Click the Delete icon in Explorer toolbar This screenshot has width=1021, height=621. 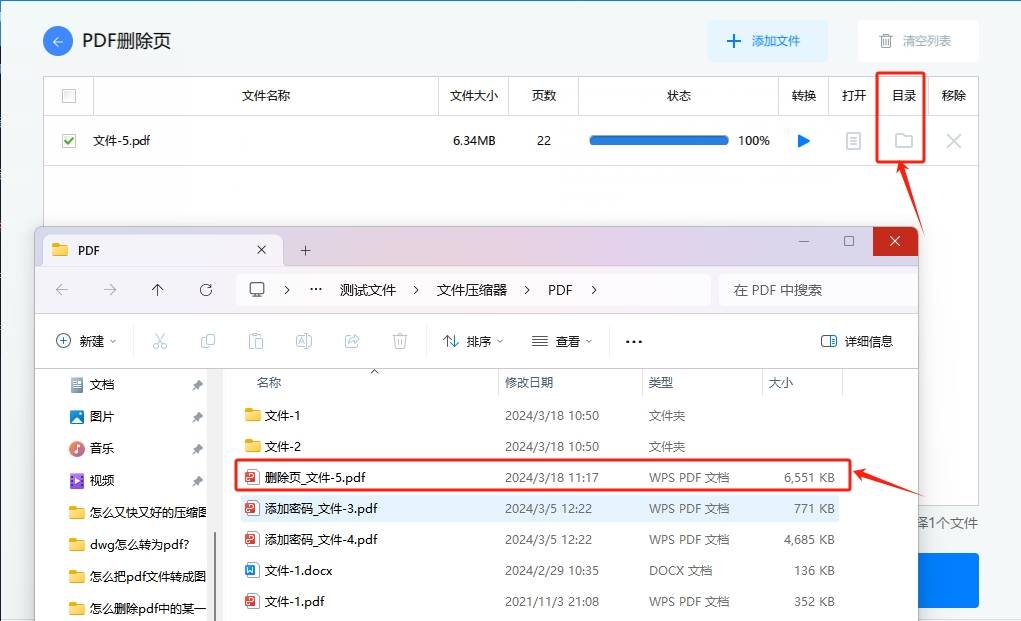[x=399, y=341]
